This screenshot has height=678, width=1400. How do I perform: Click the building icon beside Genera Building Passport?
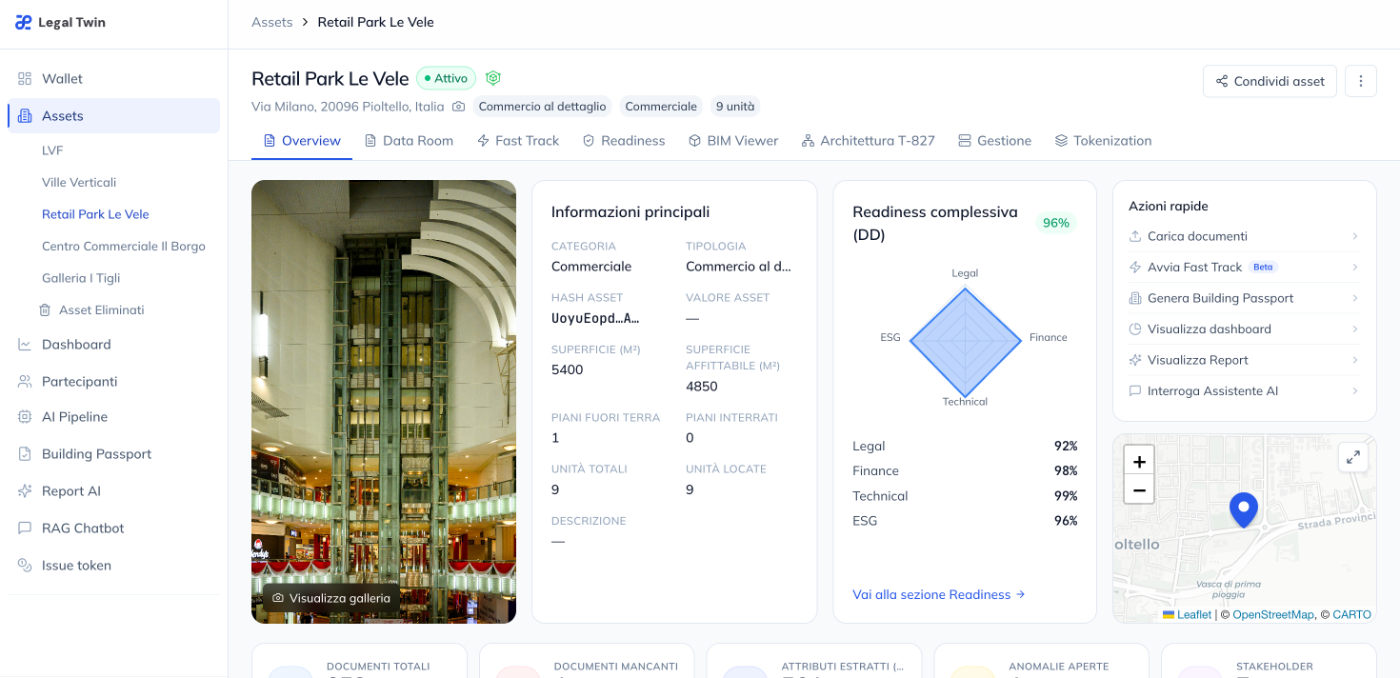pyautogui.click(x=1135, y=298)
